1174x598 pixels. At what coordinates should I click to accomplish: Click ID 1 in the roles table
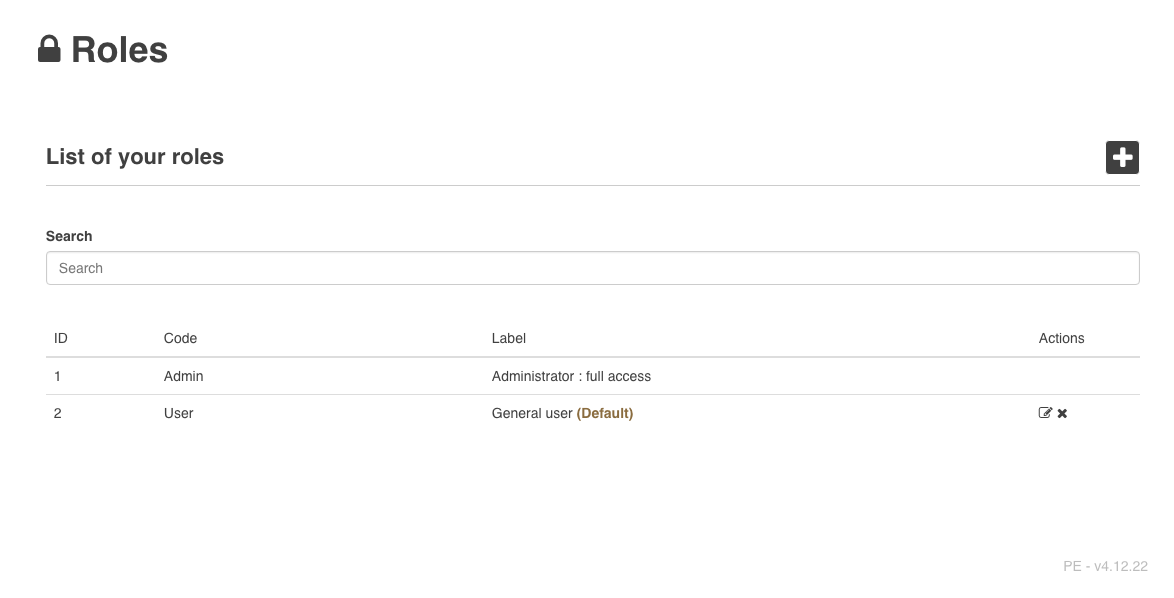tap(57, 376)
